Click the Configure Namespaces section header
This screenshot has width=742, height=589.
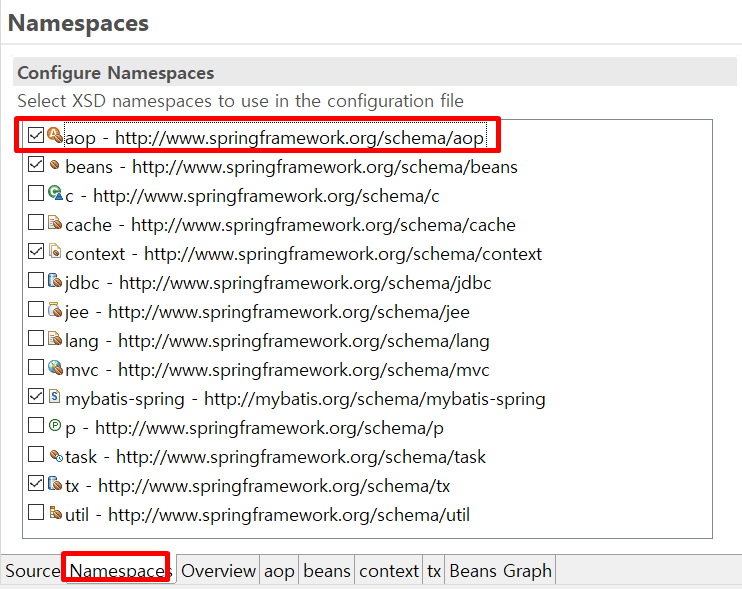click(x=375, y=72)
